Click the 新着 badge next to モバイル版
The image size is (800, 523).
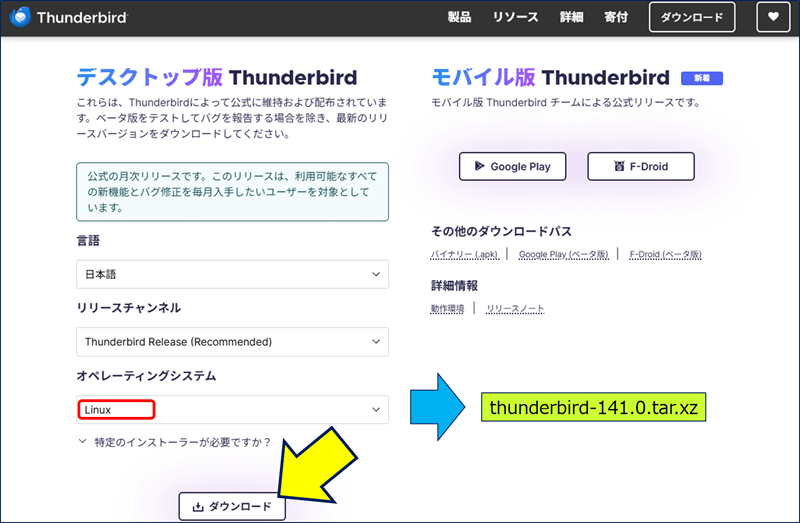tap(702, 78)
